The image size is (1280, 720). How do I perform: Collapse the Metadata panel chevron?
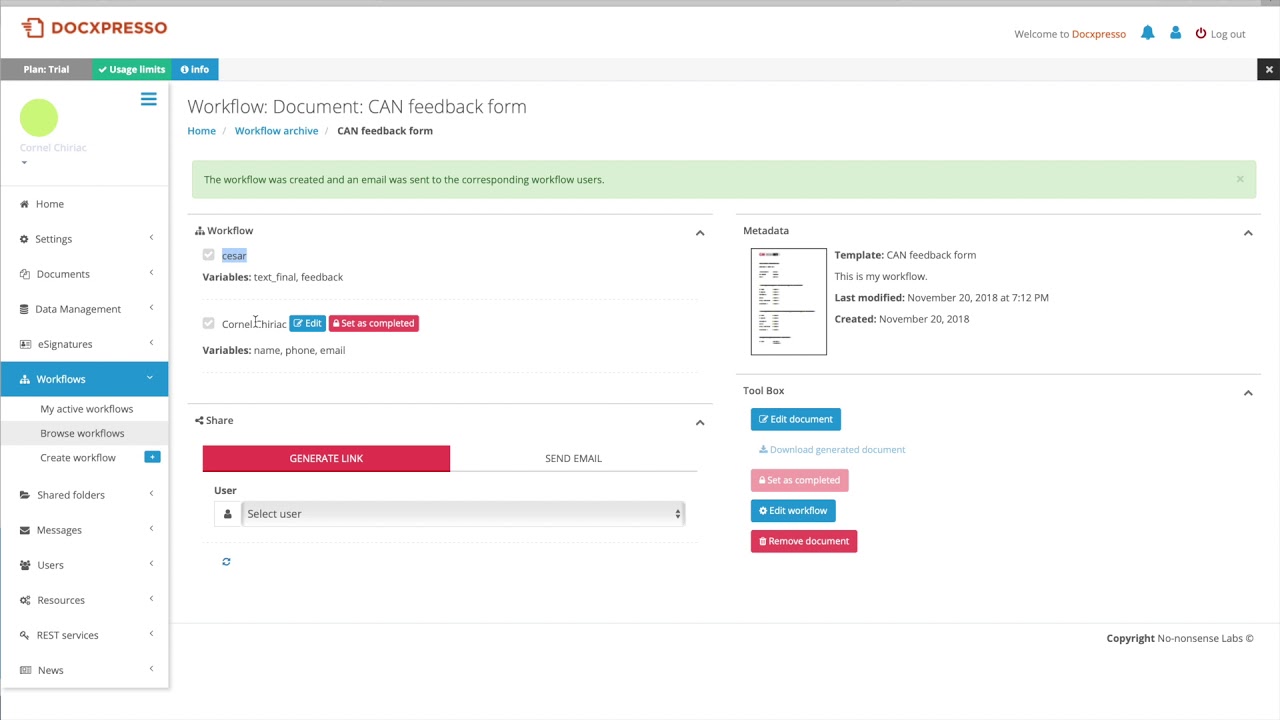tap(1248, 232)
